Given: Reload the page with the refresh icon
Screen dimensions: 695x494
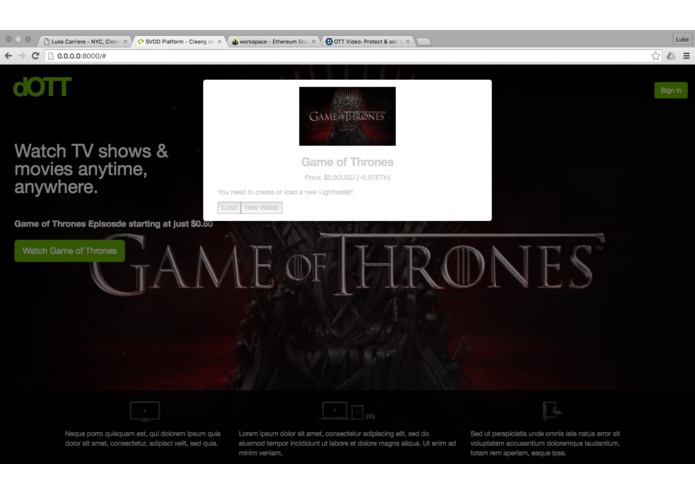Looking at the screenshot, I should (35, 56).
